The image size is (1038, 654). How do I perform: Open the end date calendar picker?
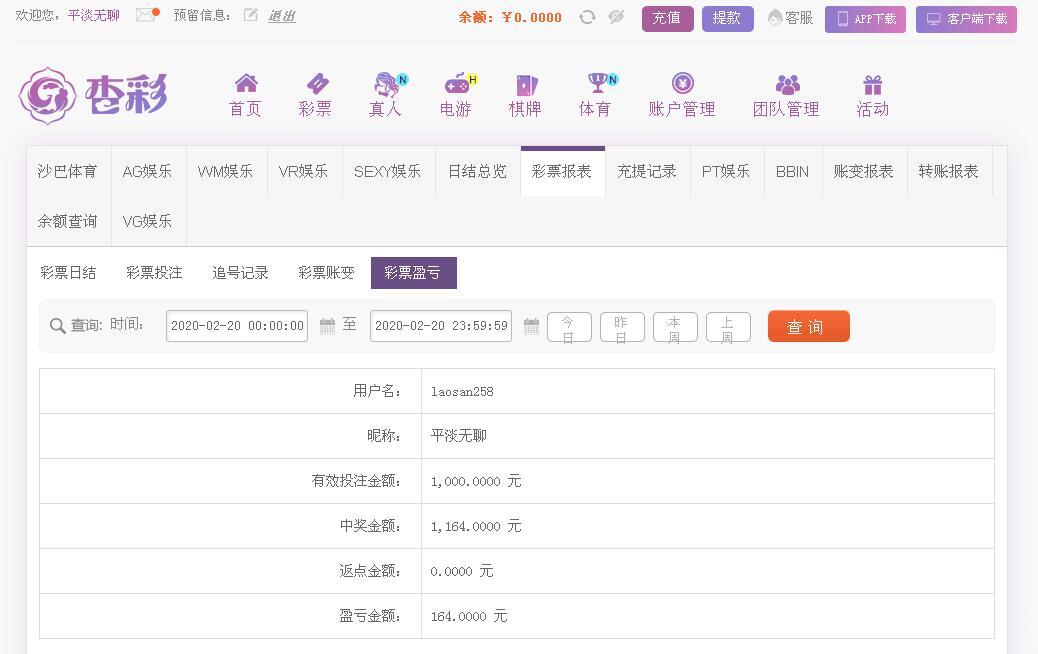point(531,326)
